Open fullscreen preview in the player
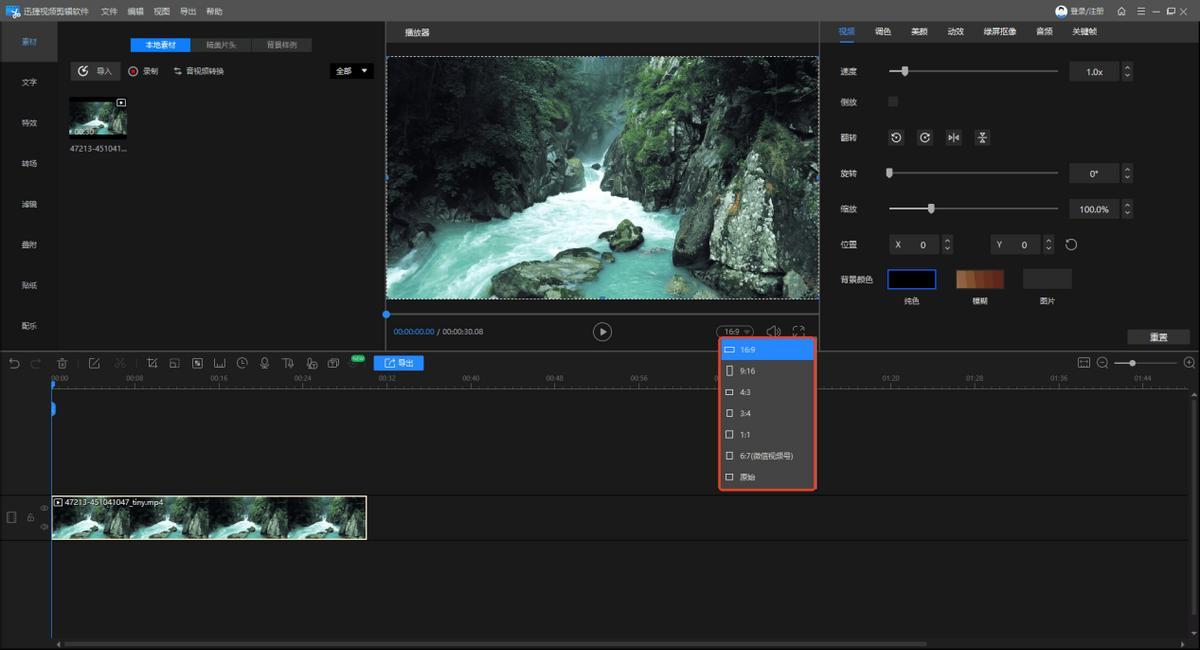 click(x=798, y=331)
